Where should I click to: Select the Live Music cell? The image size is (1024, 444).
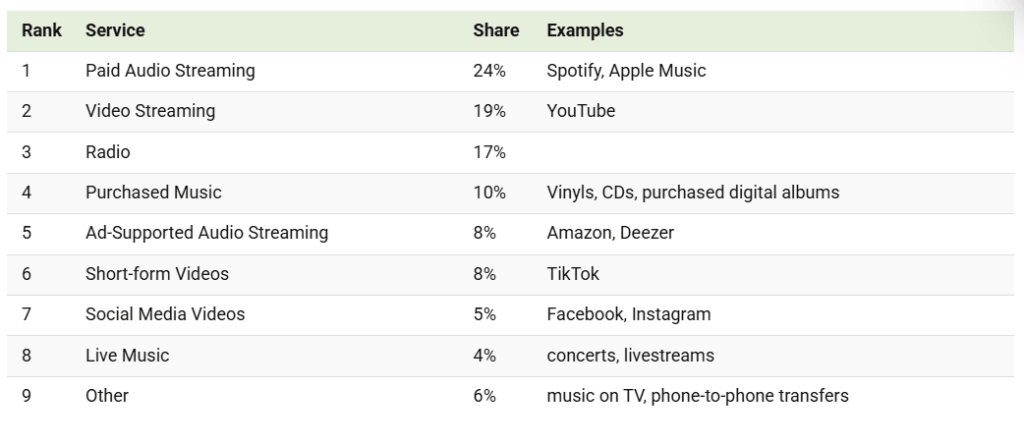tap(127, 355)
